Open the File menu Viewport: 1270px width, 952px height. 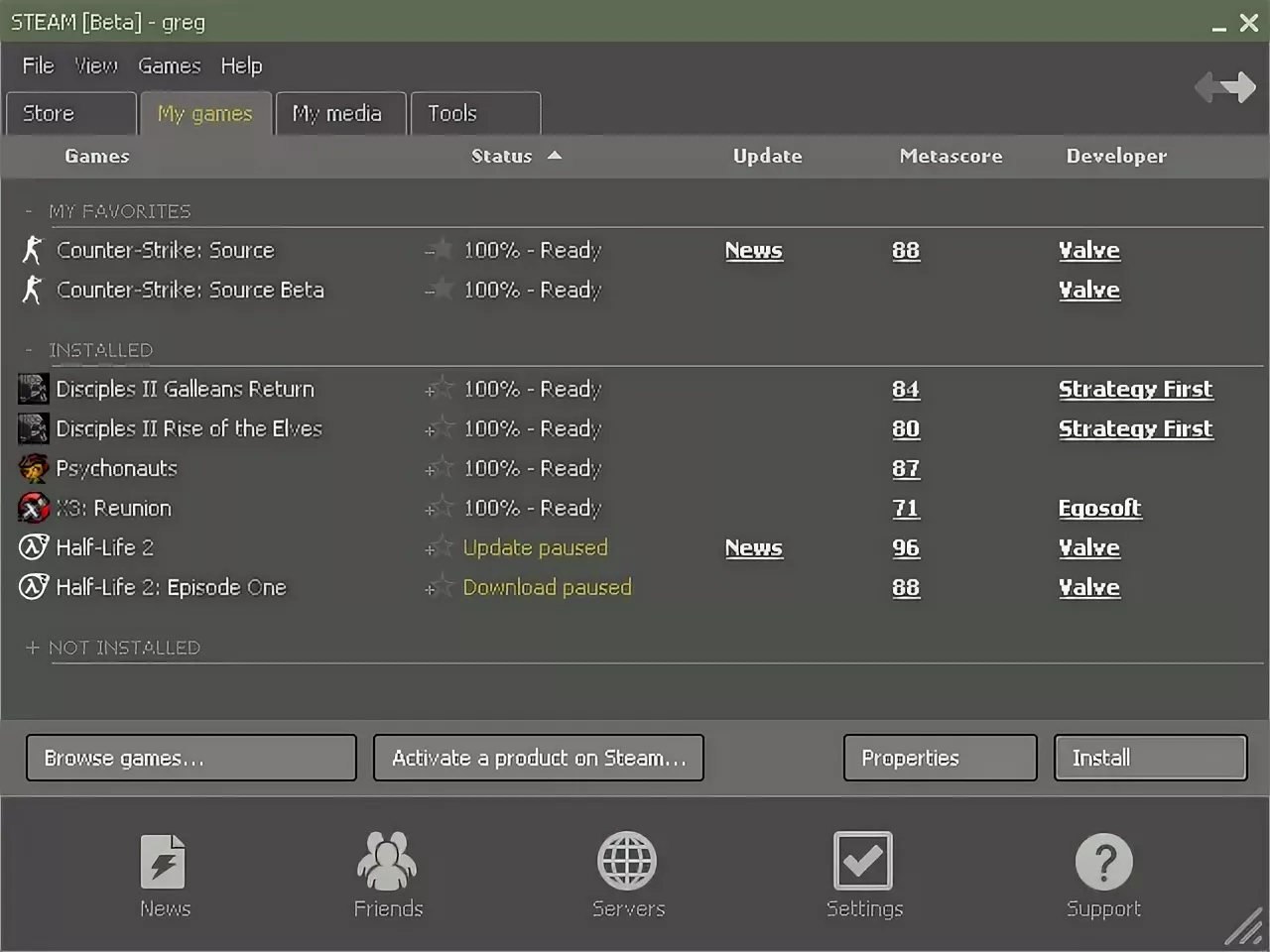click(39, 65)
